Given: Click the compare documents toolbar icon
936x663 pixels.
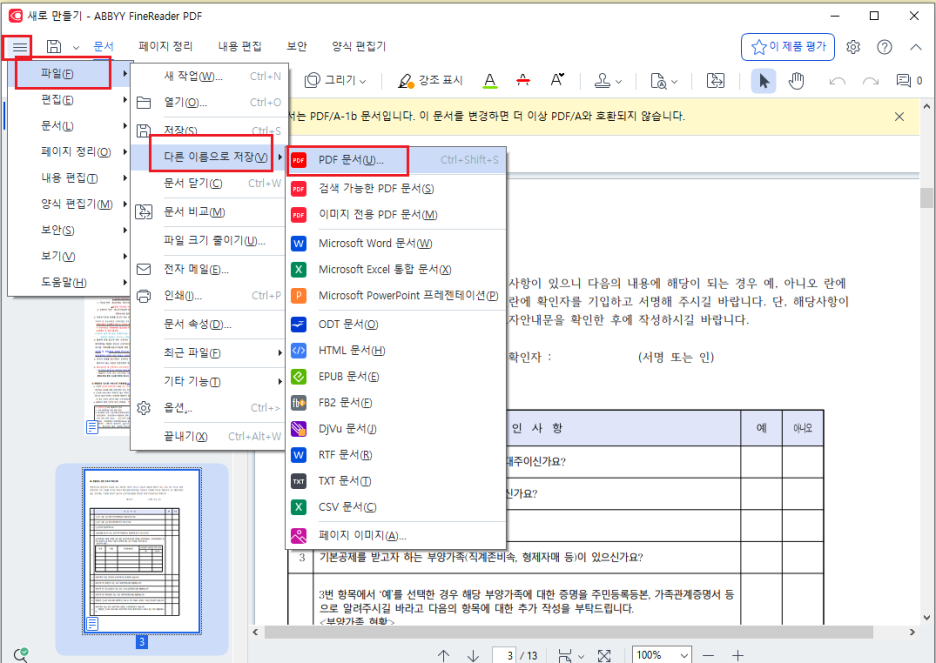Looking at the screenshot, I should pos(715,81).
